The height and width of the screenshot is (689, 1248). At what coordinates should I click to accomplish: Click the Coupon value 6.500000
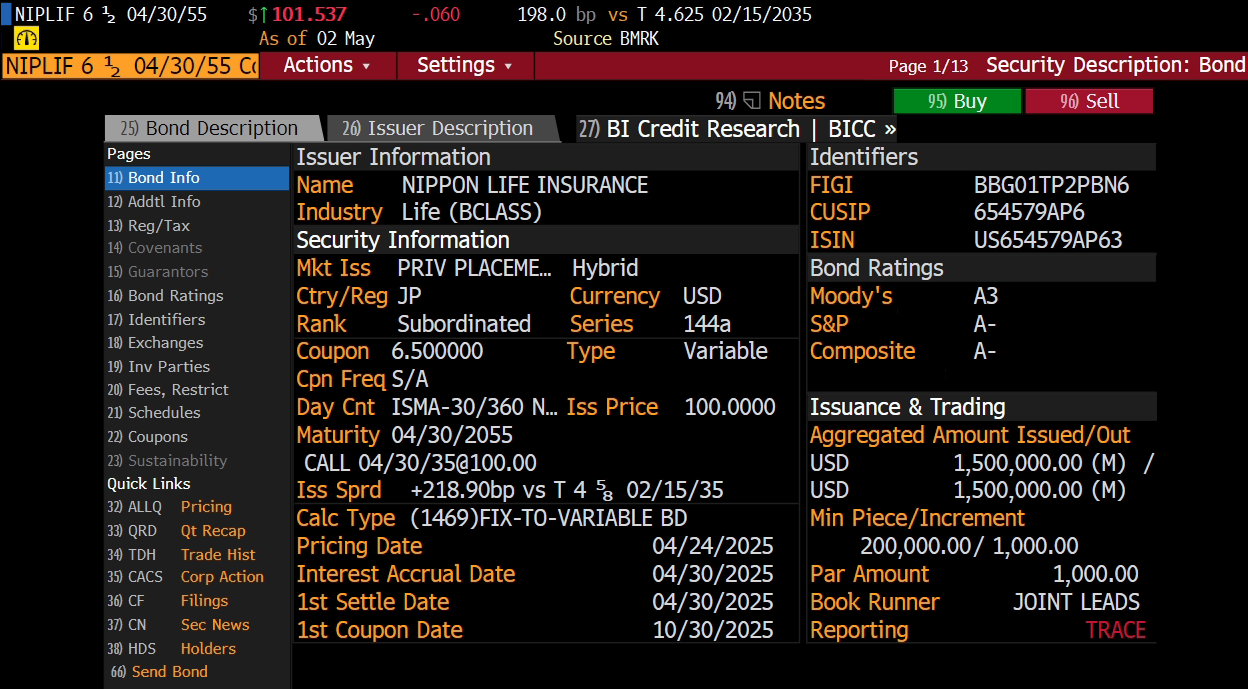437,351
